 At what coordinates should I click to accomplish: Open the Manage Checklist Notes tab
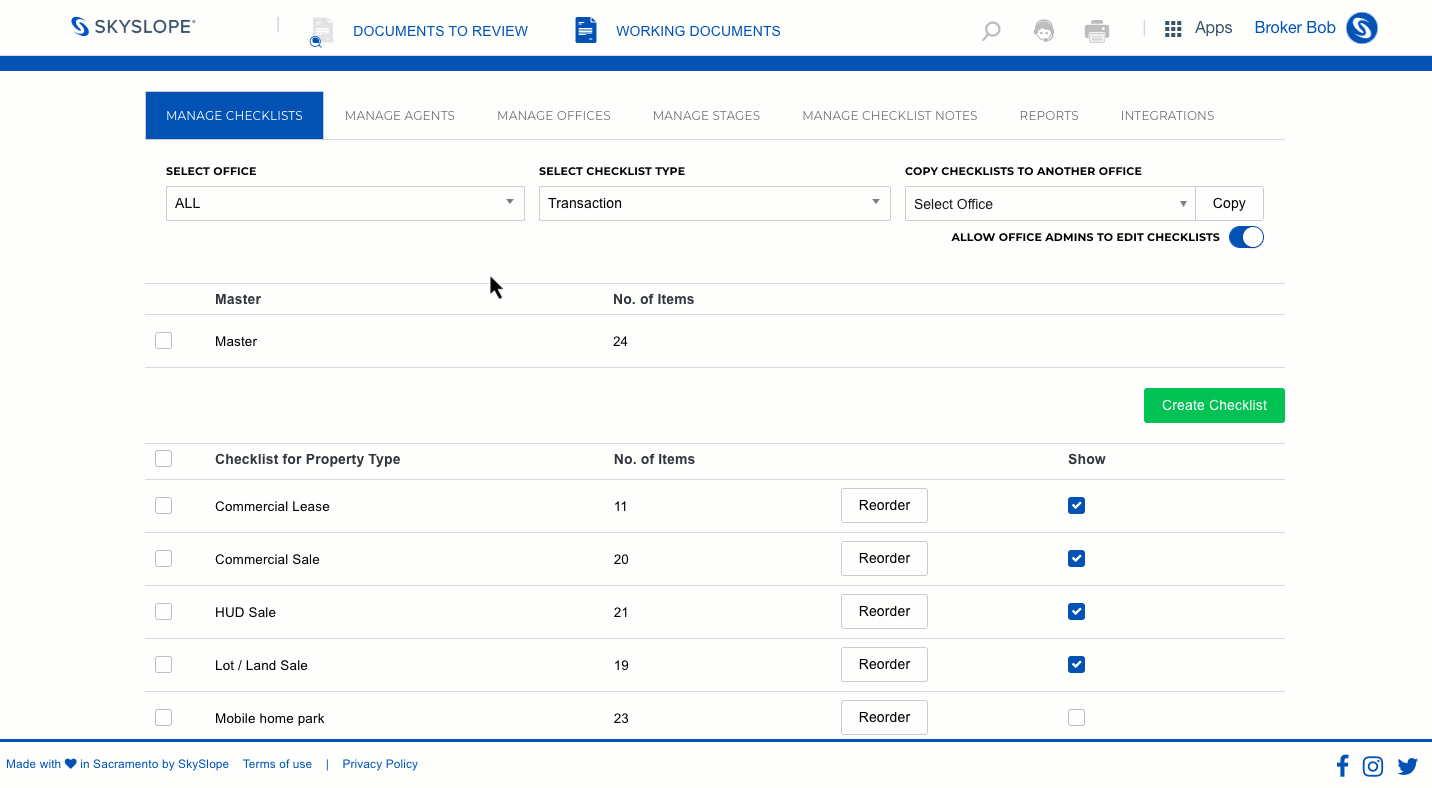coord(890,115)
